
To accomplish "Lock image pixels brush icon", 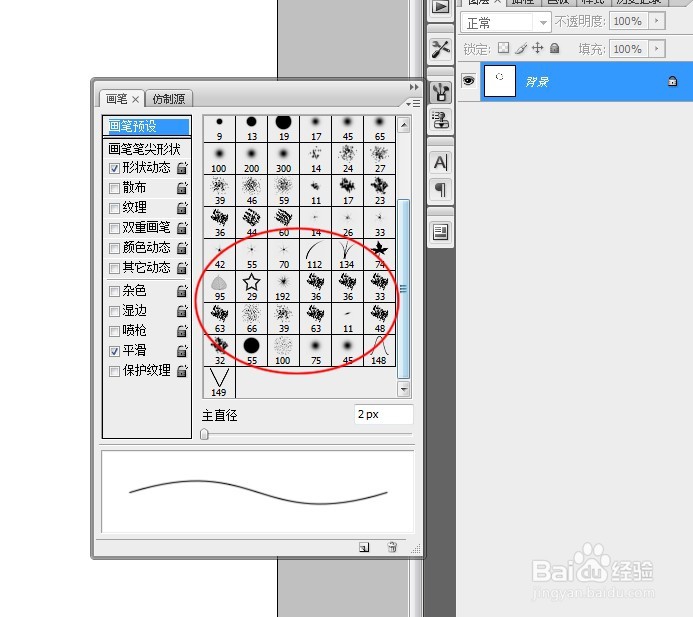I will tap(521, 48).
